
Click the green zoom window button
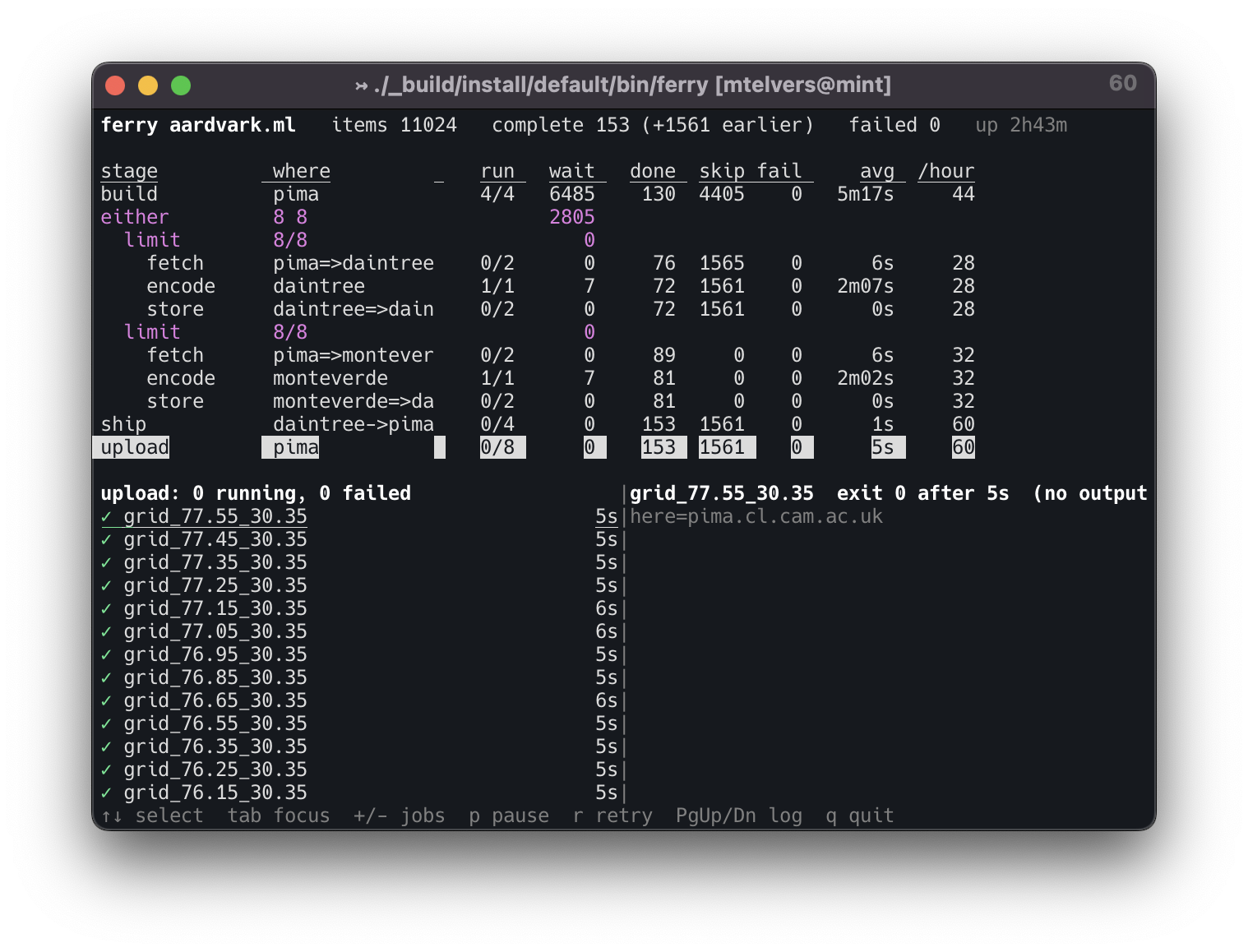pyautogui.click(x=181, y=85)
